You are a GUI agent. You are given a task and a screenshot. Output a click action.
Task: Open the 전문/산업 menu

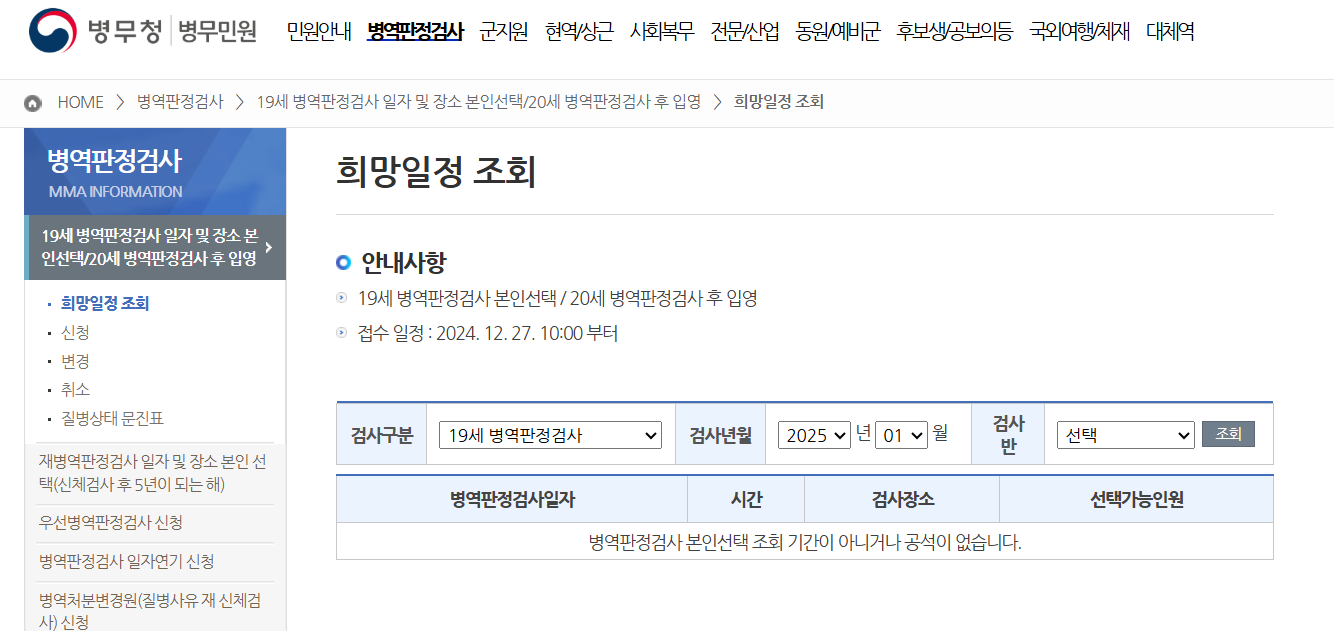pos(745,32)
